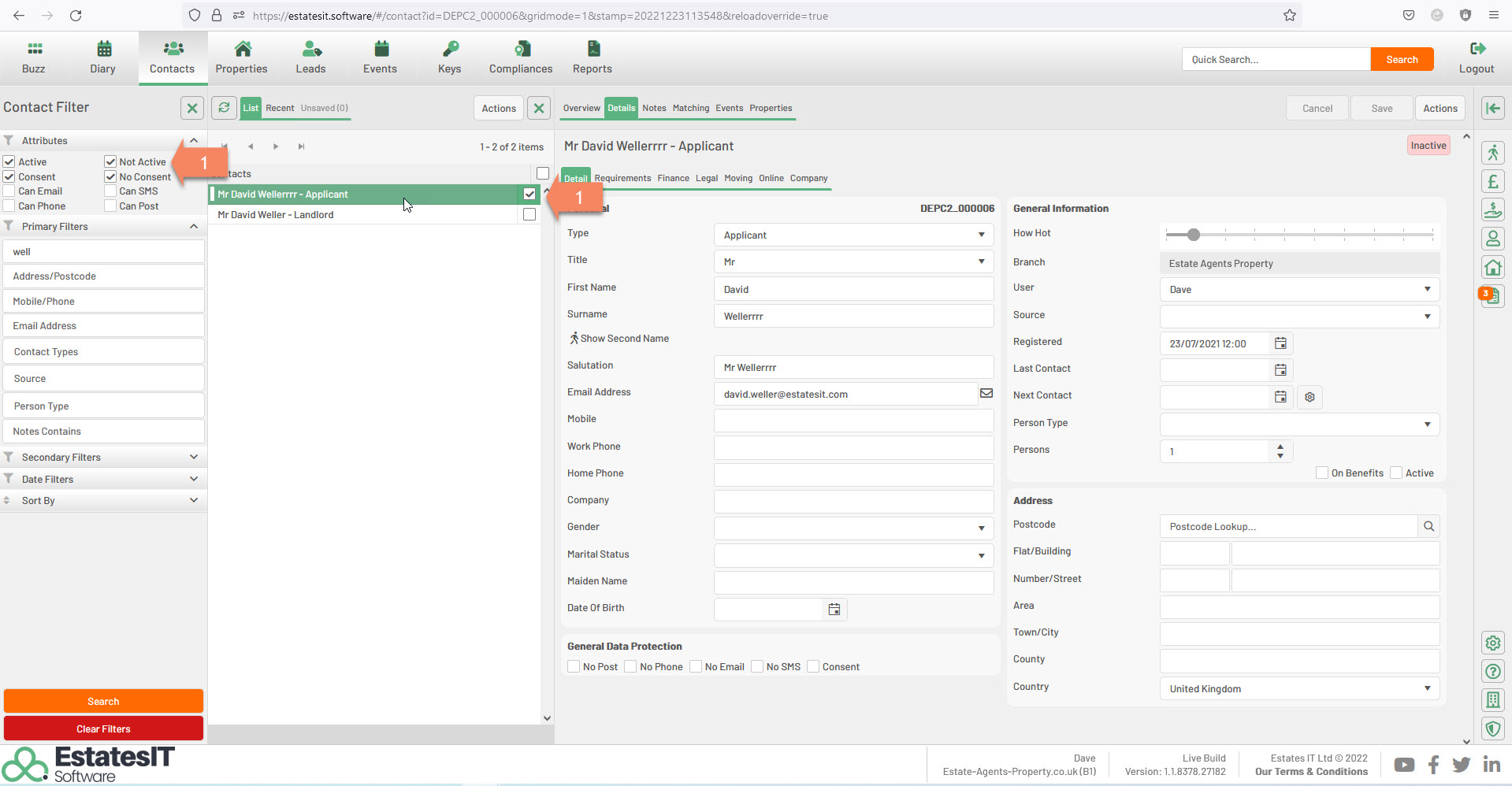1512x786 pixels.
Task: Open the Country dropdown showing United Kingdom
Action: pos(1298,689)
